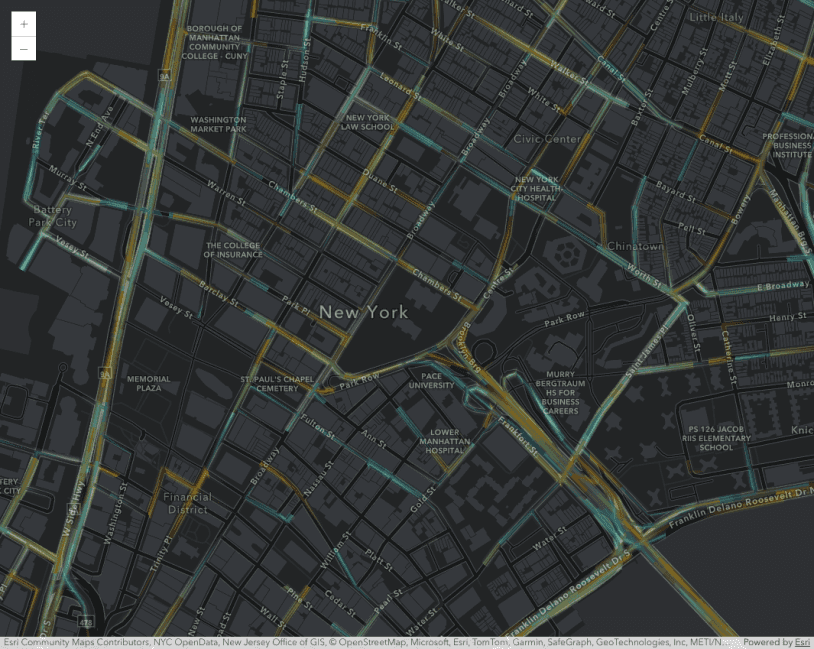Click the zoom out minus button
Viewport: 814px width, 649px height.
[x=21, y=47]
